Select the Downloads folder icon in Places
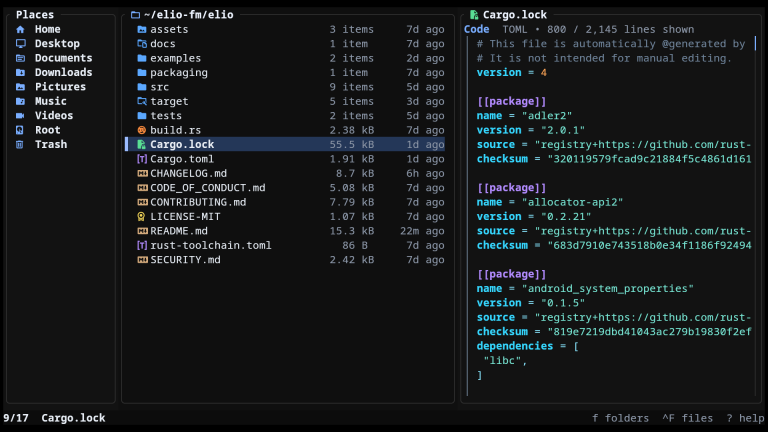Image resolution: width=768 pixels, height=432 pixels. (20, 72)
